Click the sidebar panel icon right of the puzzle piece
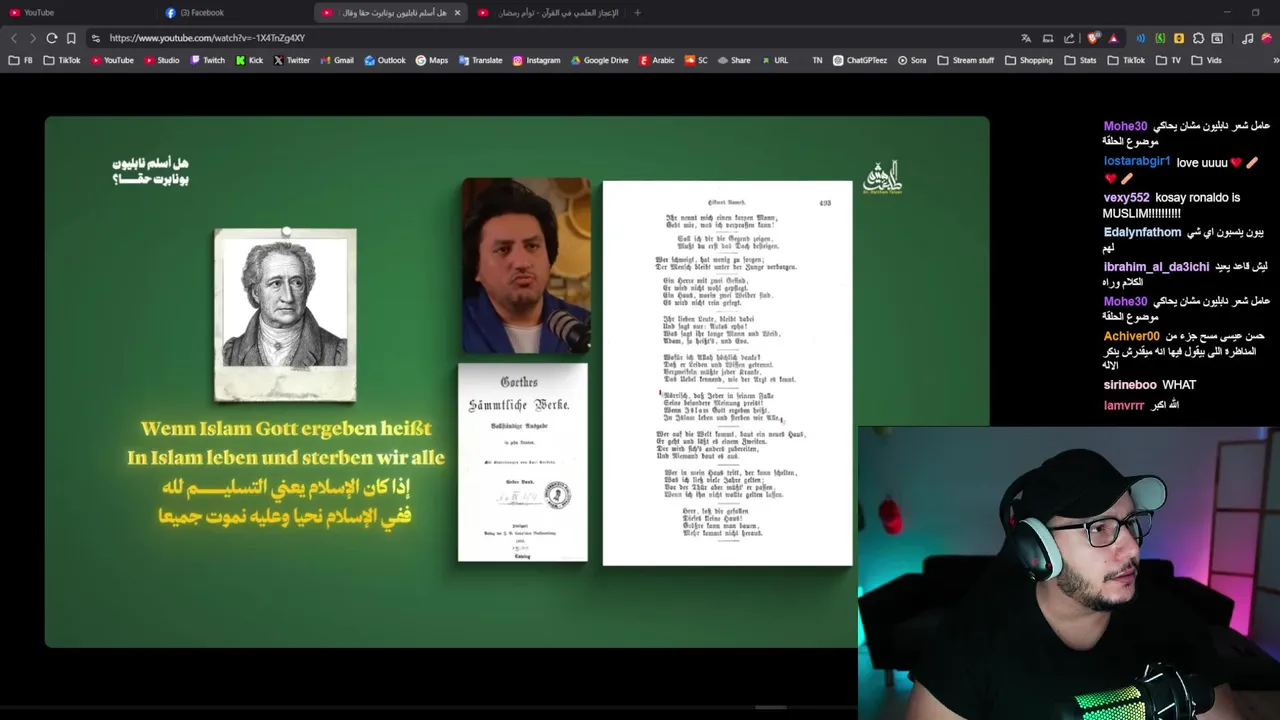Image resolution: width=1280 pixels, height=720 pixels. tap(1217, 38)
